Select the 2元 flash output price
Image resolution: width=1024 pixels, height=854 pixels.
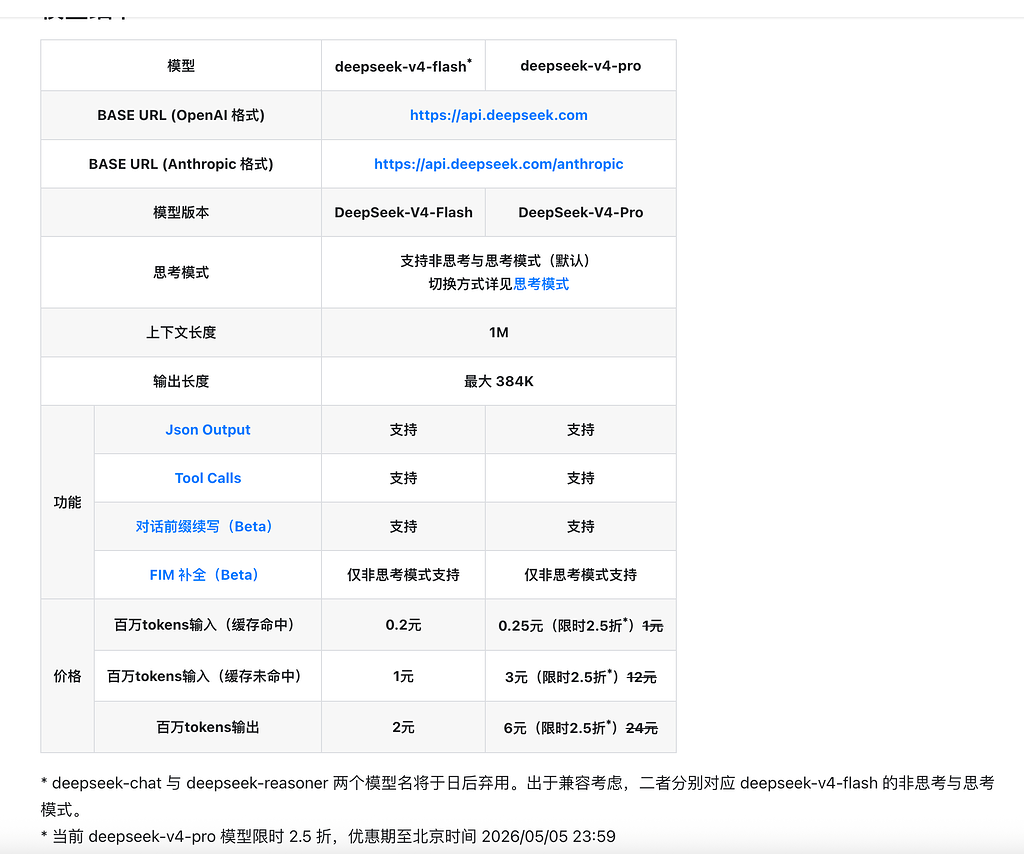[x=403, y=727]
